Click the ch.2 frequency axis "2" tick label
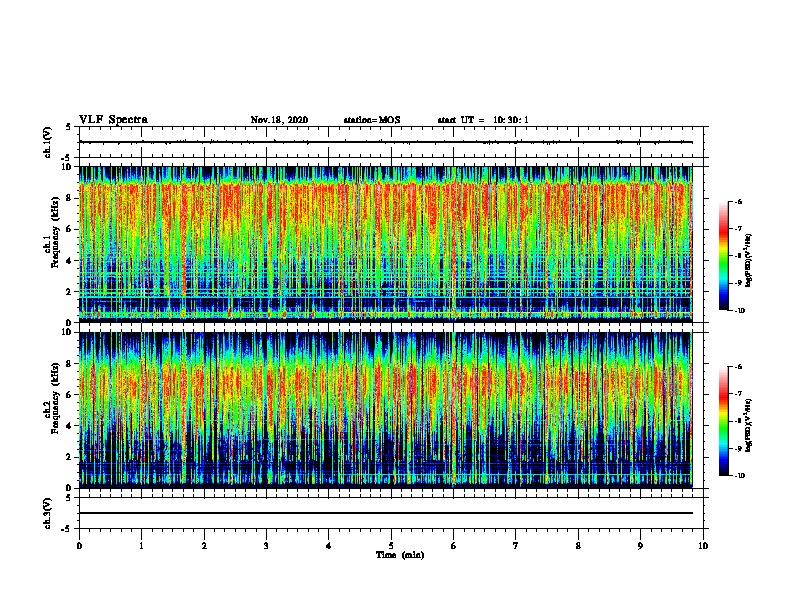Viewport: 792px width, 612px height. tap(69, 457)
